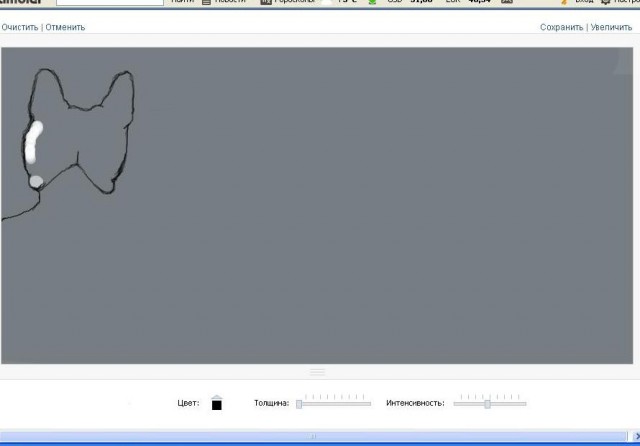Image resolution: width=640 pixels, height=446 pixels.
Task: Click the settings gear icon in top toolbar
Action: click(606, 2)
